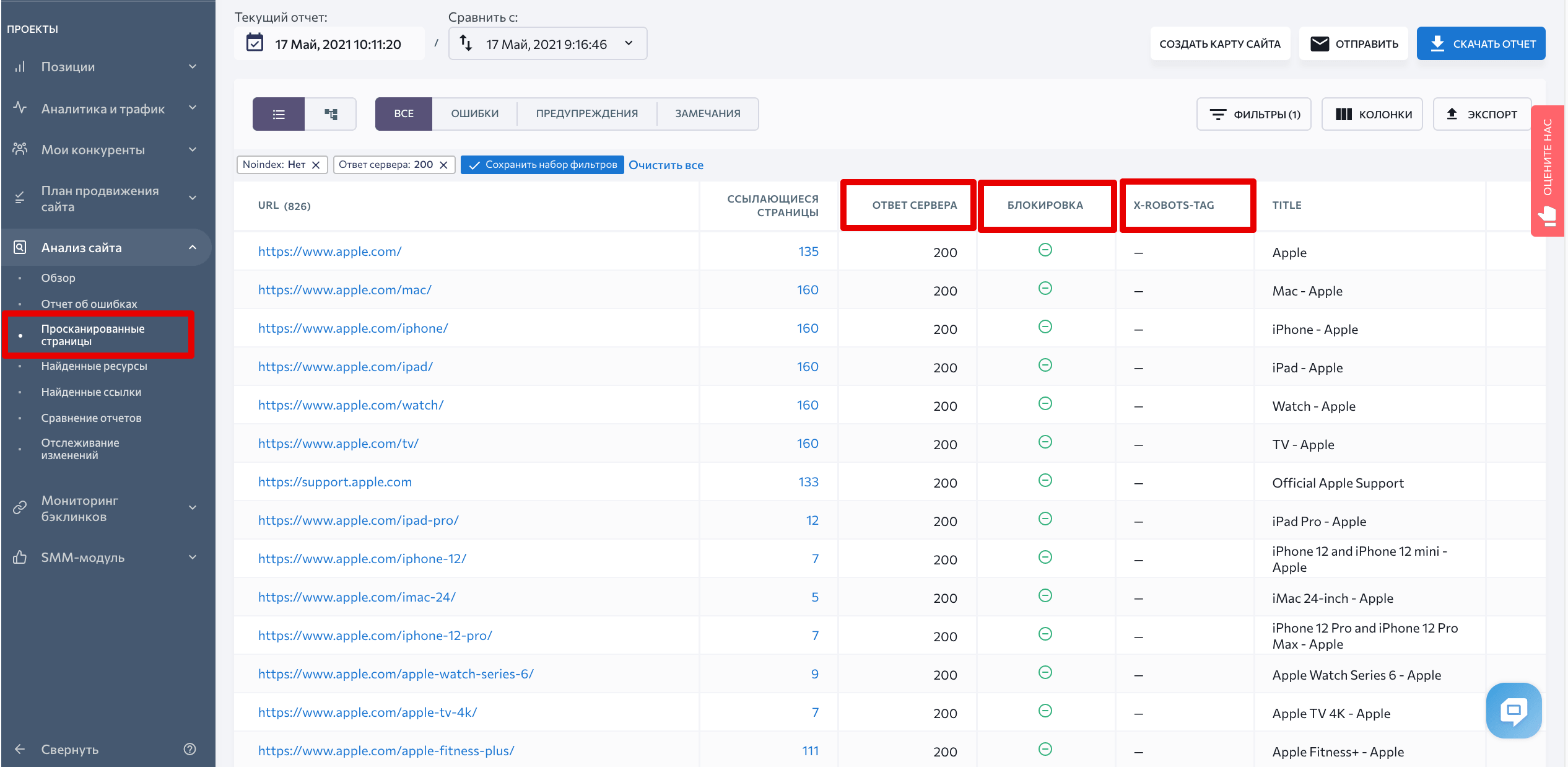
Task: Open Найденные ссылки menu item
Action: [91, 392]
